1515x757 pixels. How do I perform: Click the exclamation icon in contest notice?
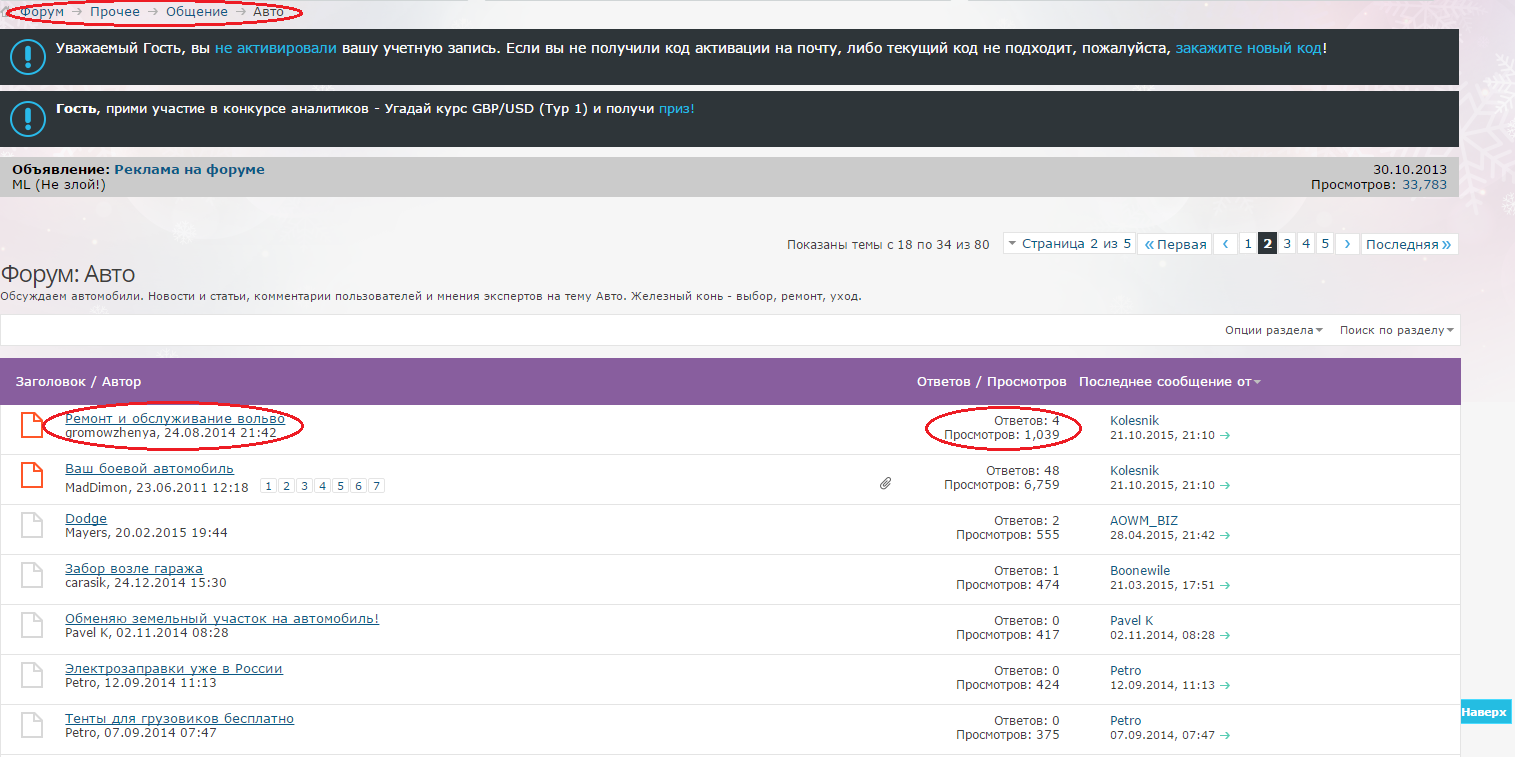point(28,119)
